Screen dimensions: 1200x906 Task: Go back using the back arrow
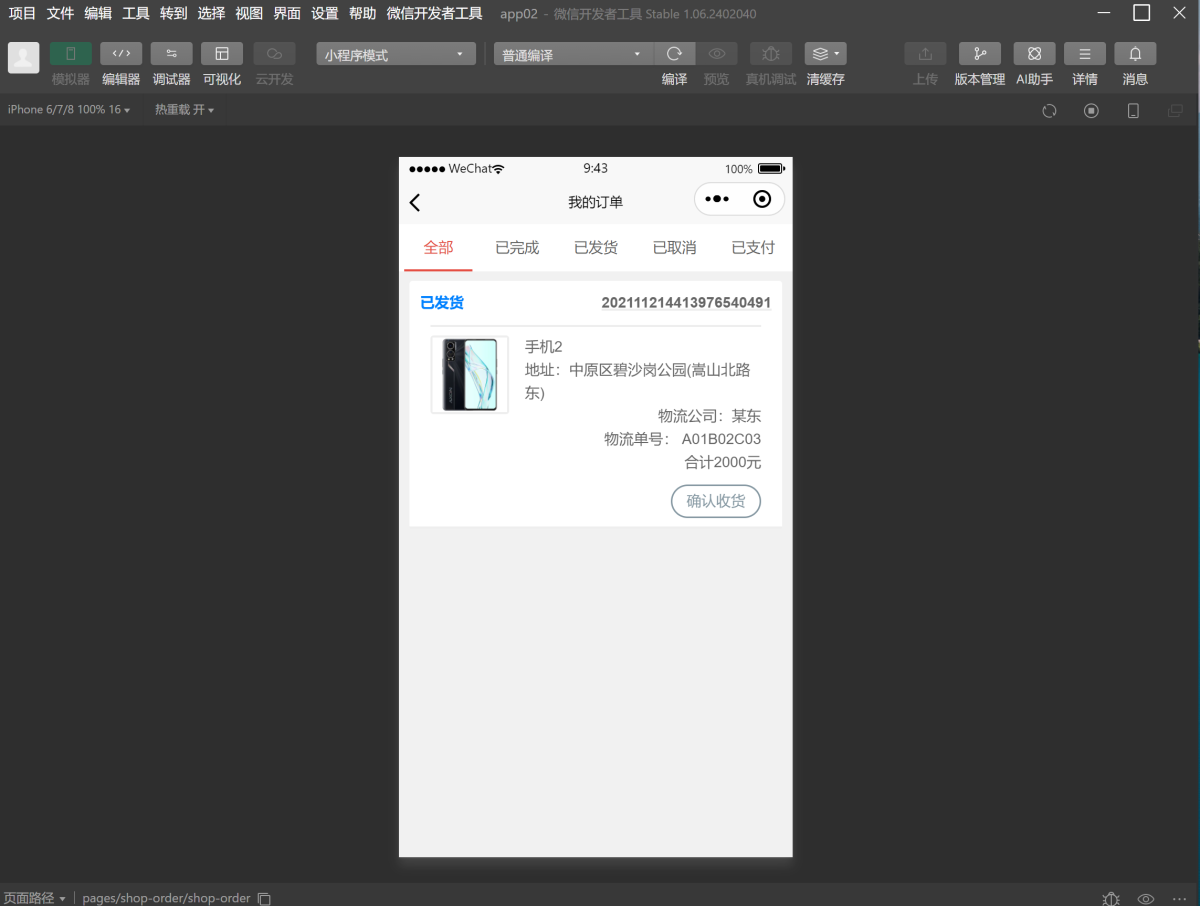point(415,202)
